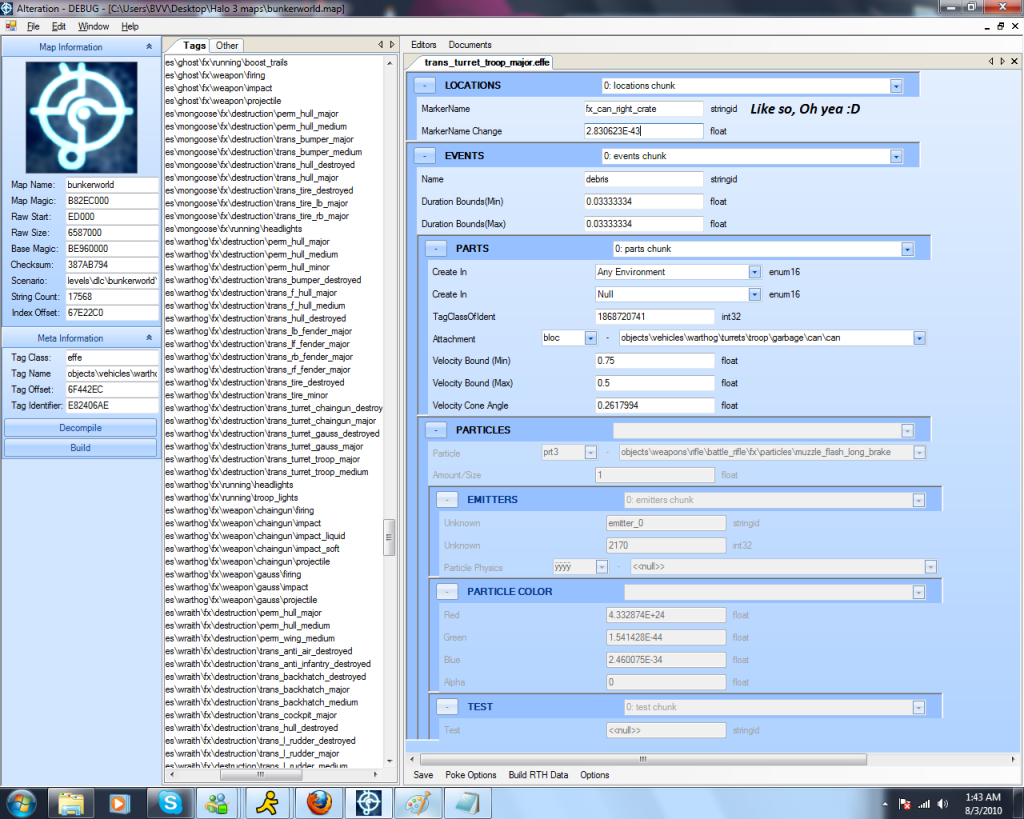Collapse the PARTS section

(x=436, y=249)
